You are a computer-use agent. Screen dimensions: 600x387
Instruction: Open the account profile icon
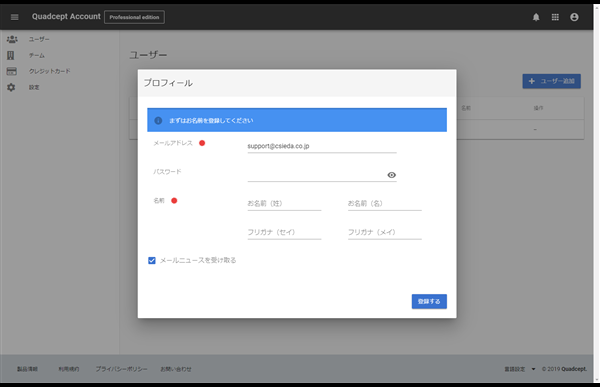click(x=574, y=17)
